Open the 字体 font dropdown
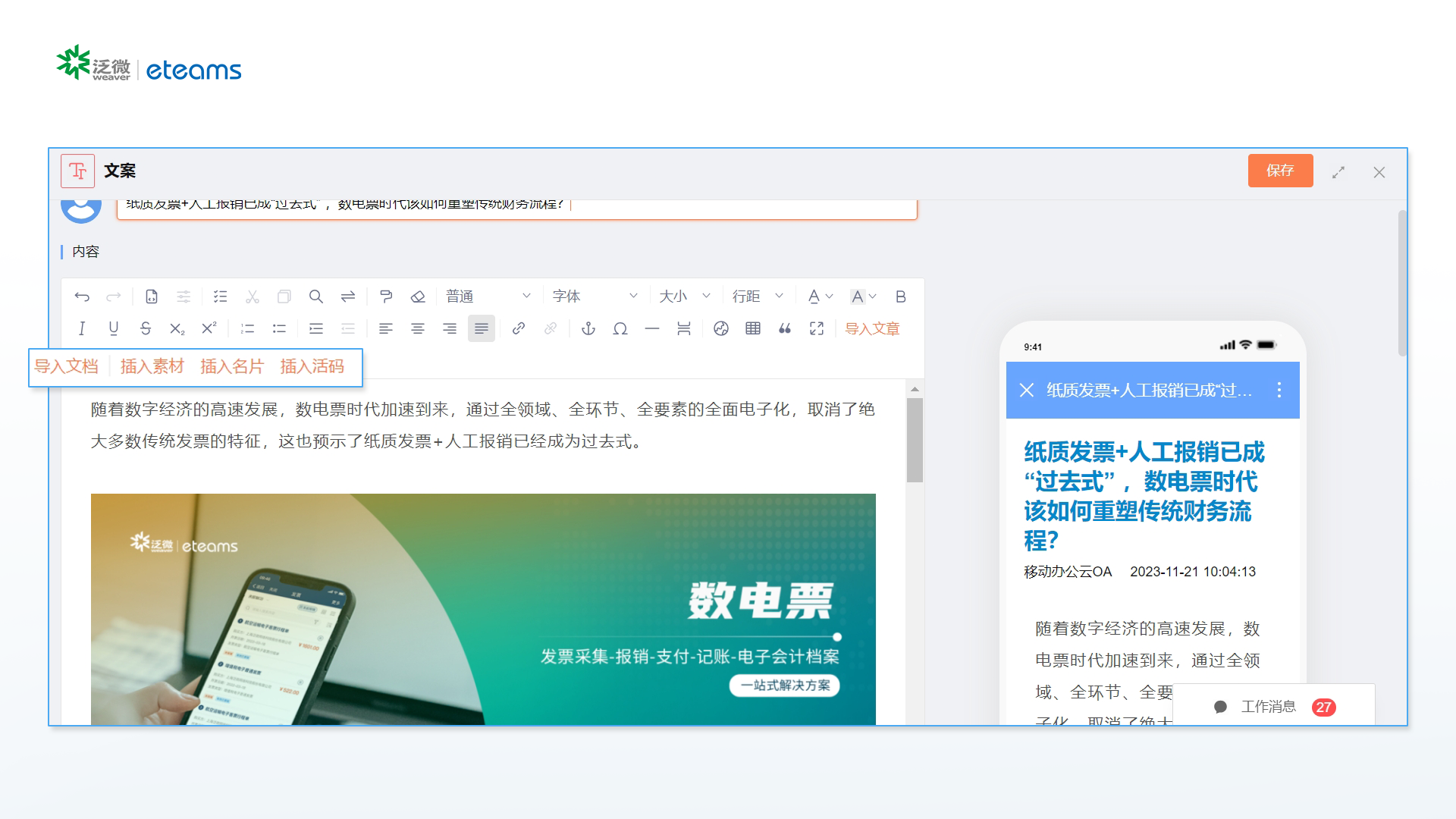The image size is (1456, 819). pos(595,297)
